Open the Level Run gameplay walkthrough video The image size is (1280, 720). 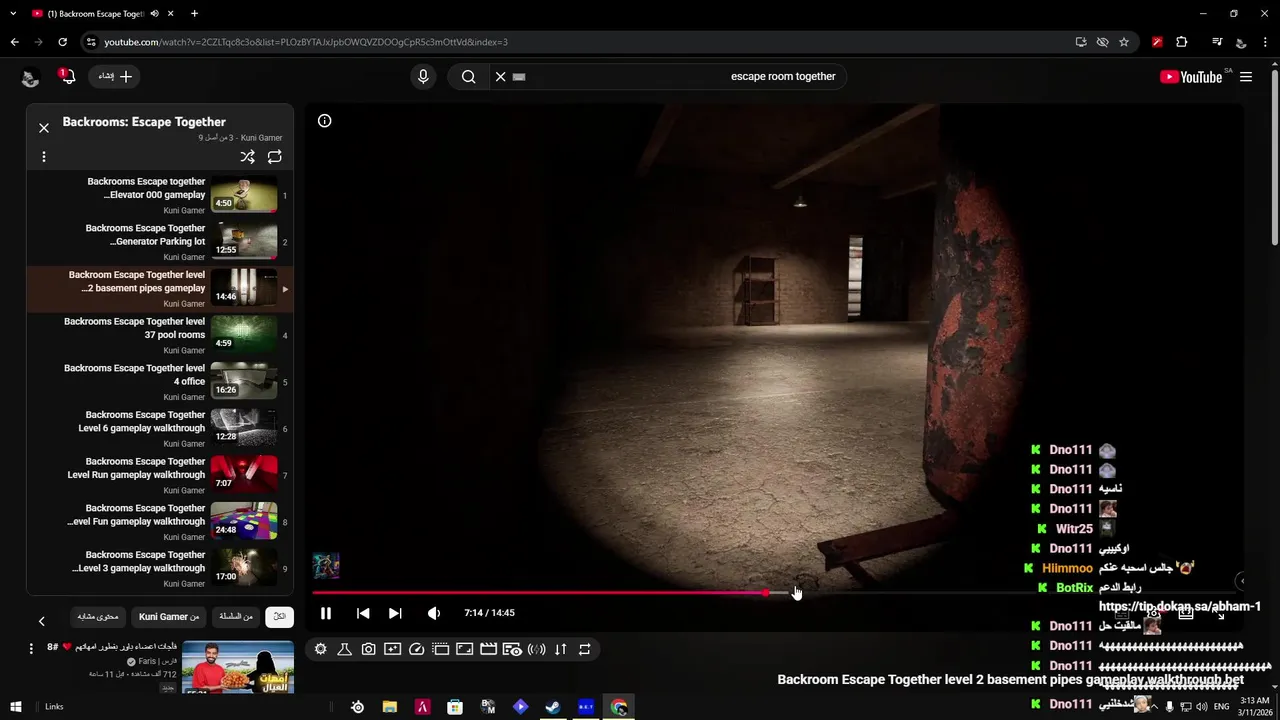pyautogui.click(x=160, y=475)
